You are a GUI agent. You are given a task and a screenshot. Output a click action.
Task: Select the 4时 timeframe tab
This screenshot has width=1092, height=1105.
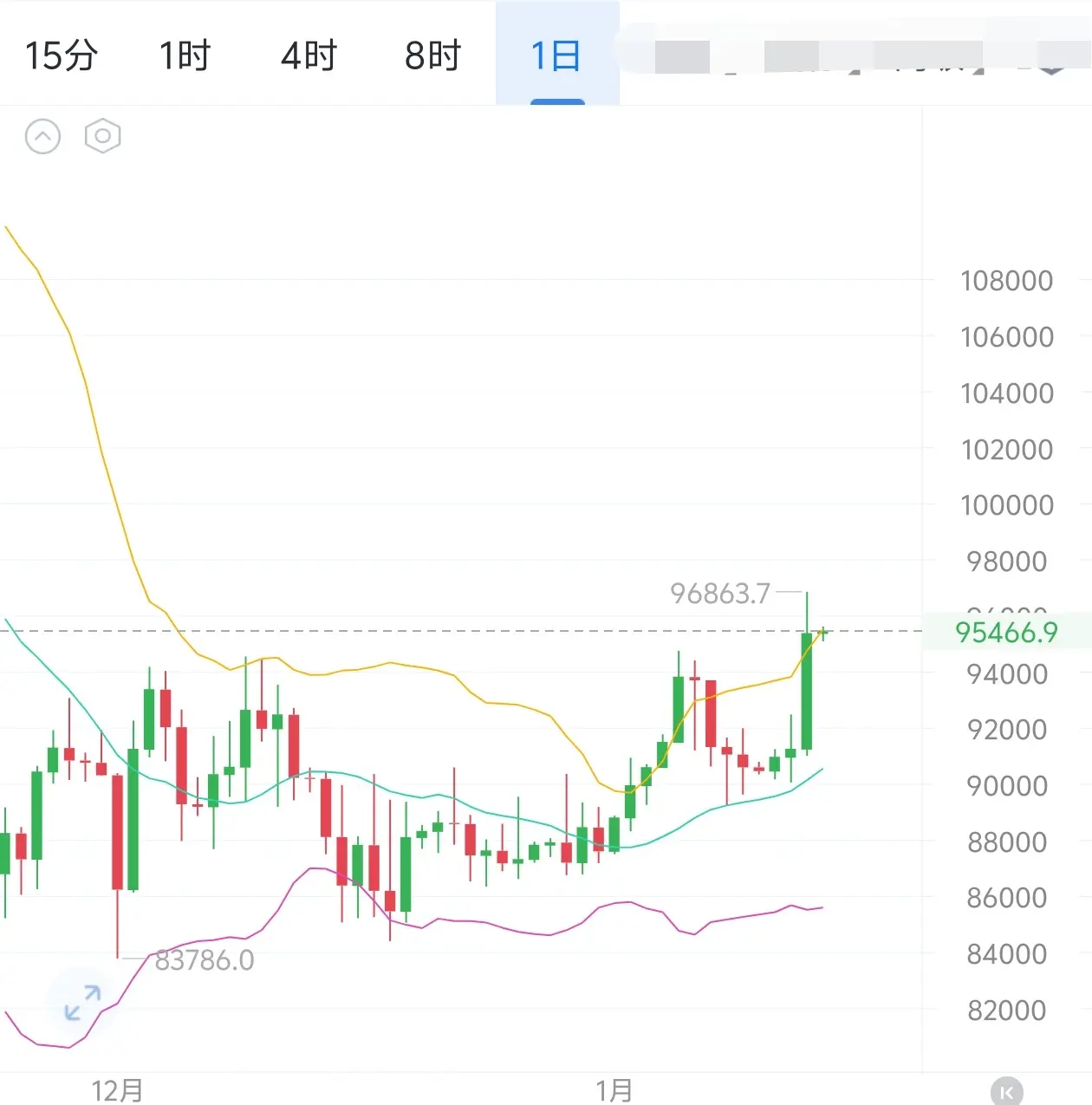pos(309,55)
